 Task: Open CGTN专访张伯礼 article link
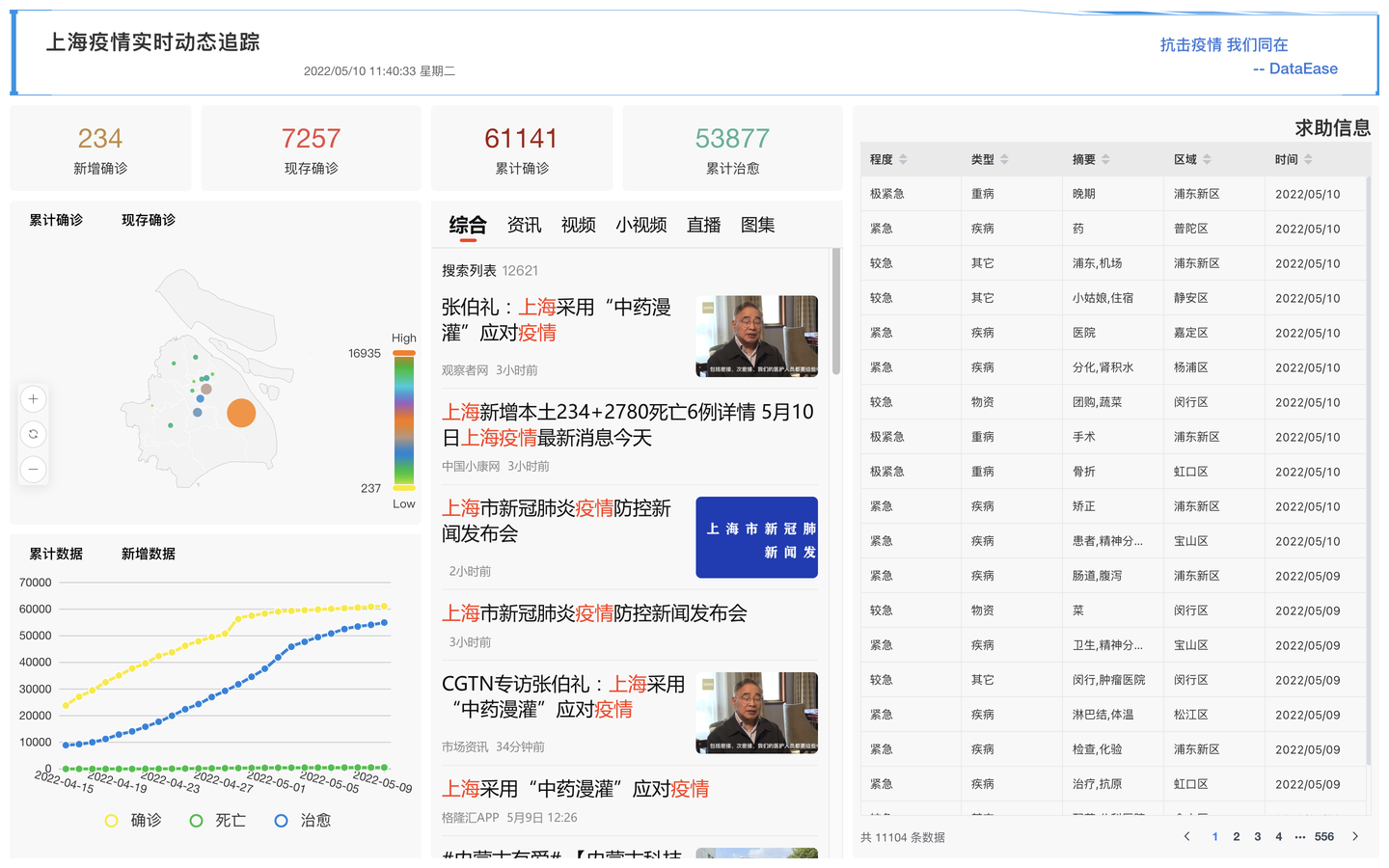pos(563,696)
